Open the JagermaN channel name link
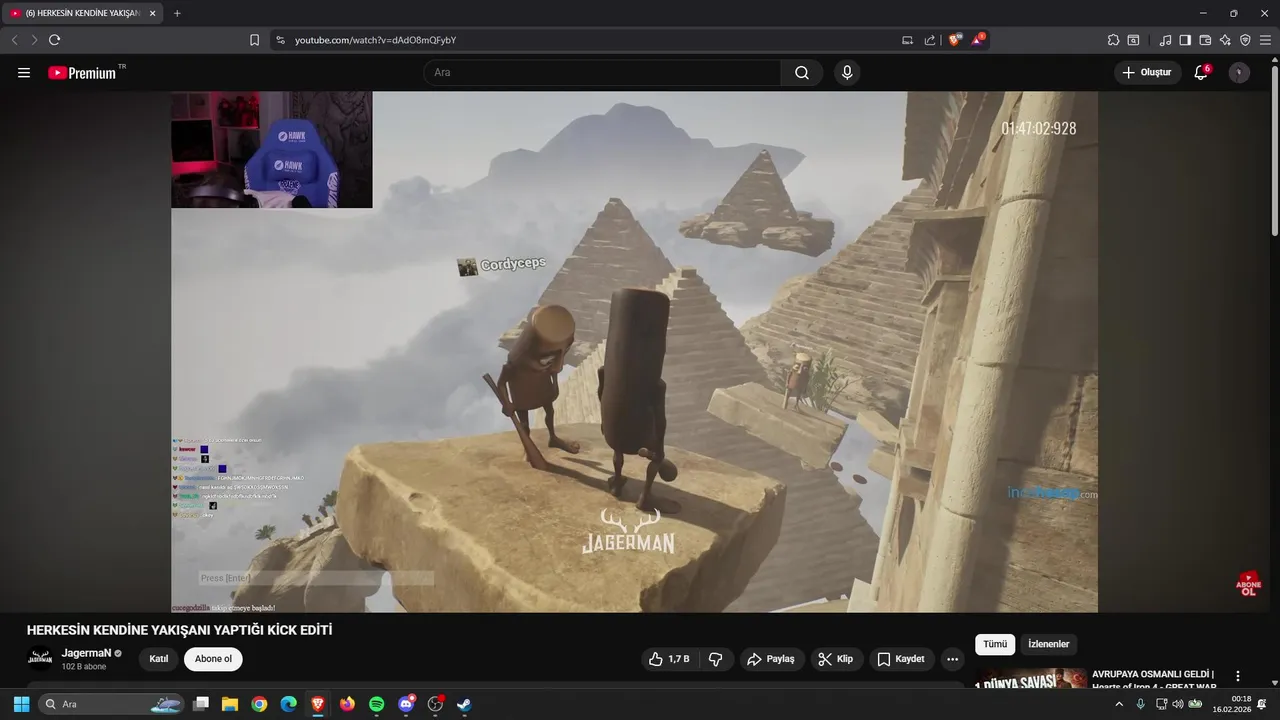This screenshot has width=1280, height=720. pos(85,653)
